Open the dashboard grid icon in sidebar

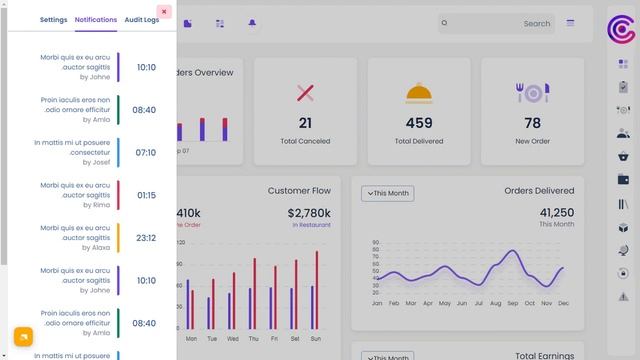[623, 64]
